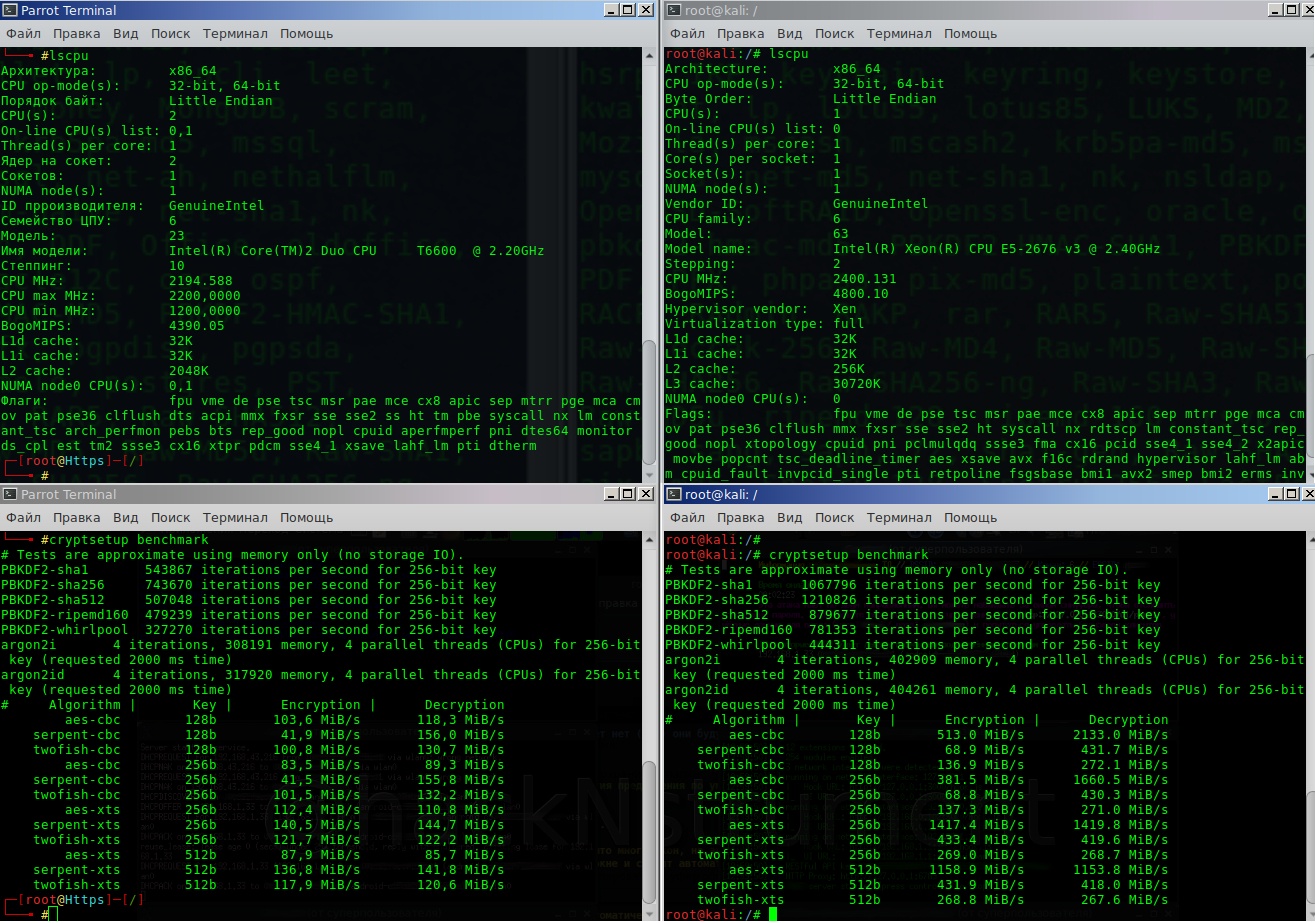Image resolution: width=1315 pixels, height=923 pixels.
Task: Click the 'CPU max MHz: 2200,0000' line
Action: (x=121, y=296)
